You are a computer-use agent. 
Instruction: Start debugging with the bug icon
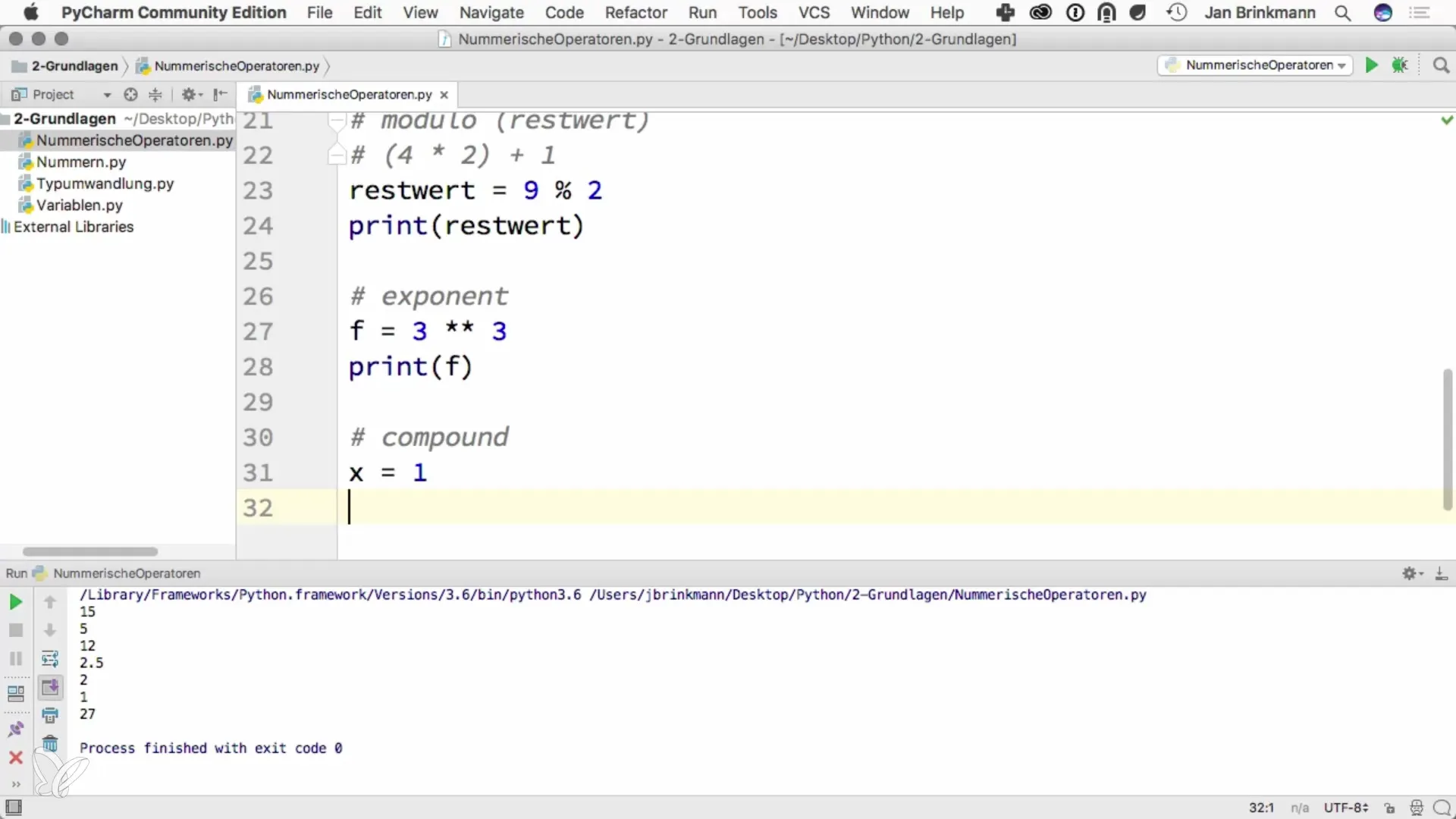point(1400,65)
